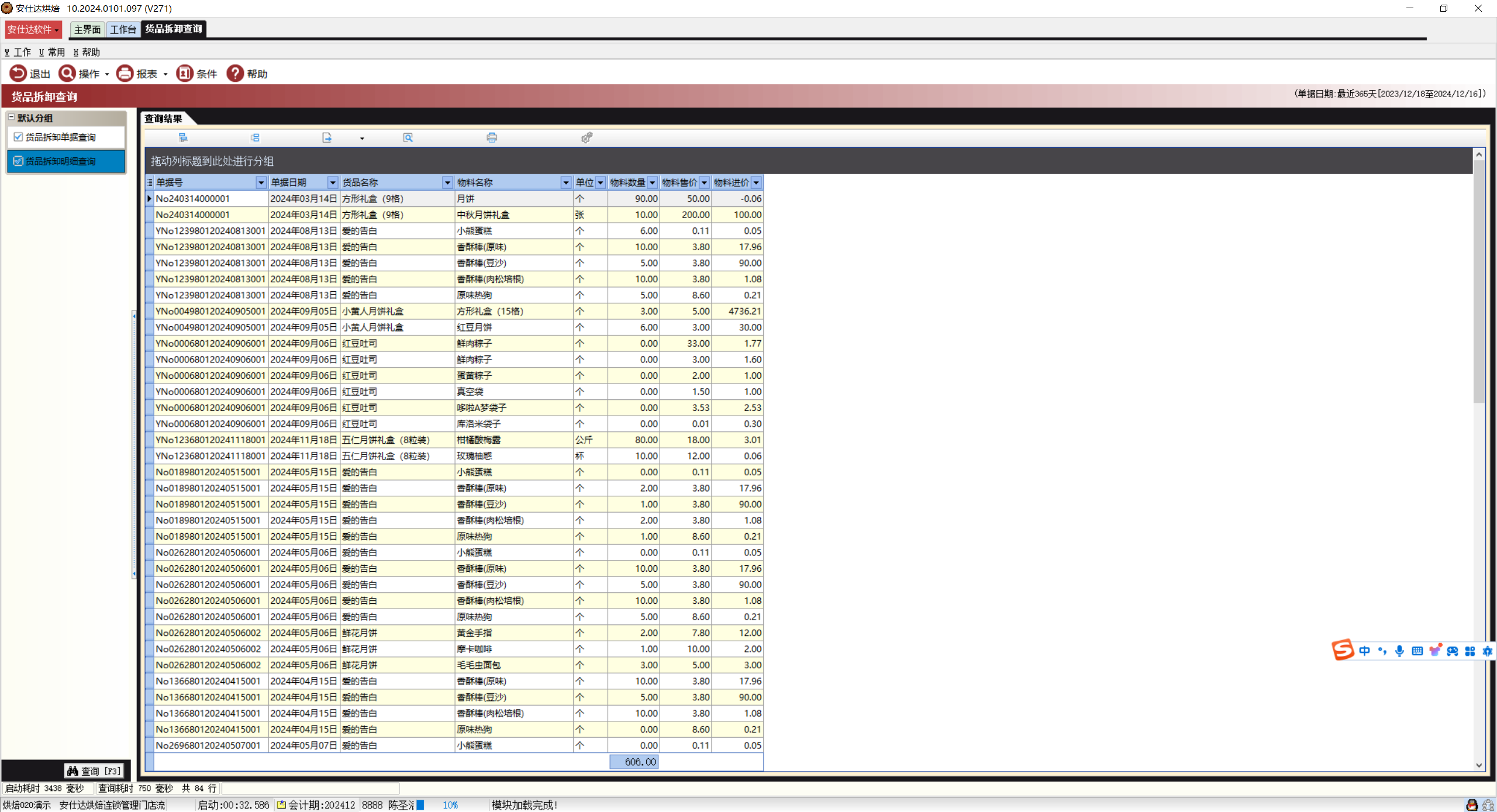Click the expand-all tree icon in results toolbar
The image size is (1497, 812).
pos(183,138)
